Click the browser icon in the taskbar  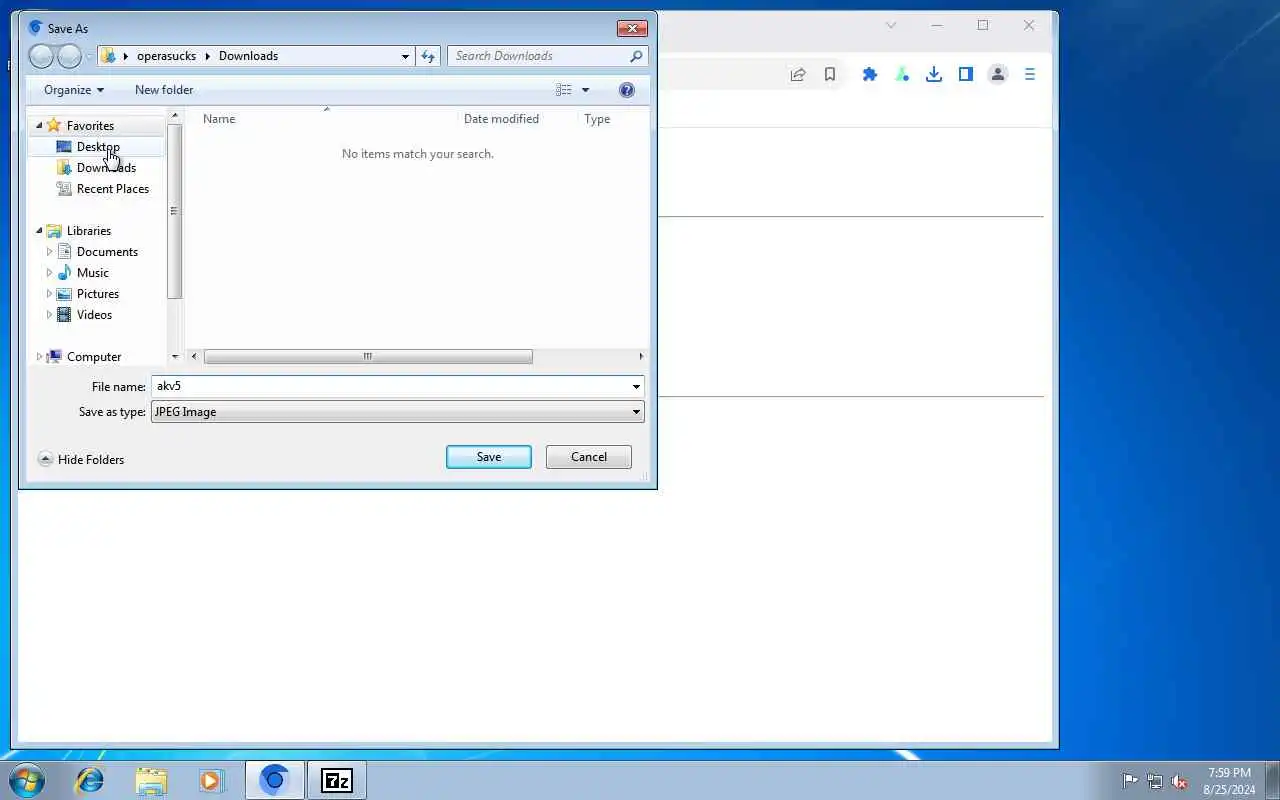tap(275, 780)
